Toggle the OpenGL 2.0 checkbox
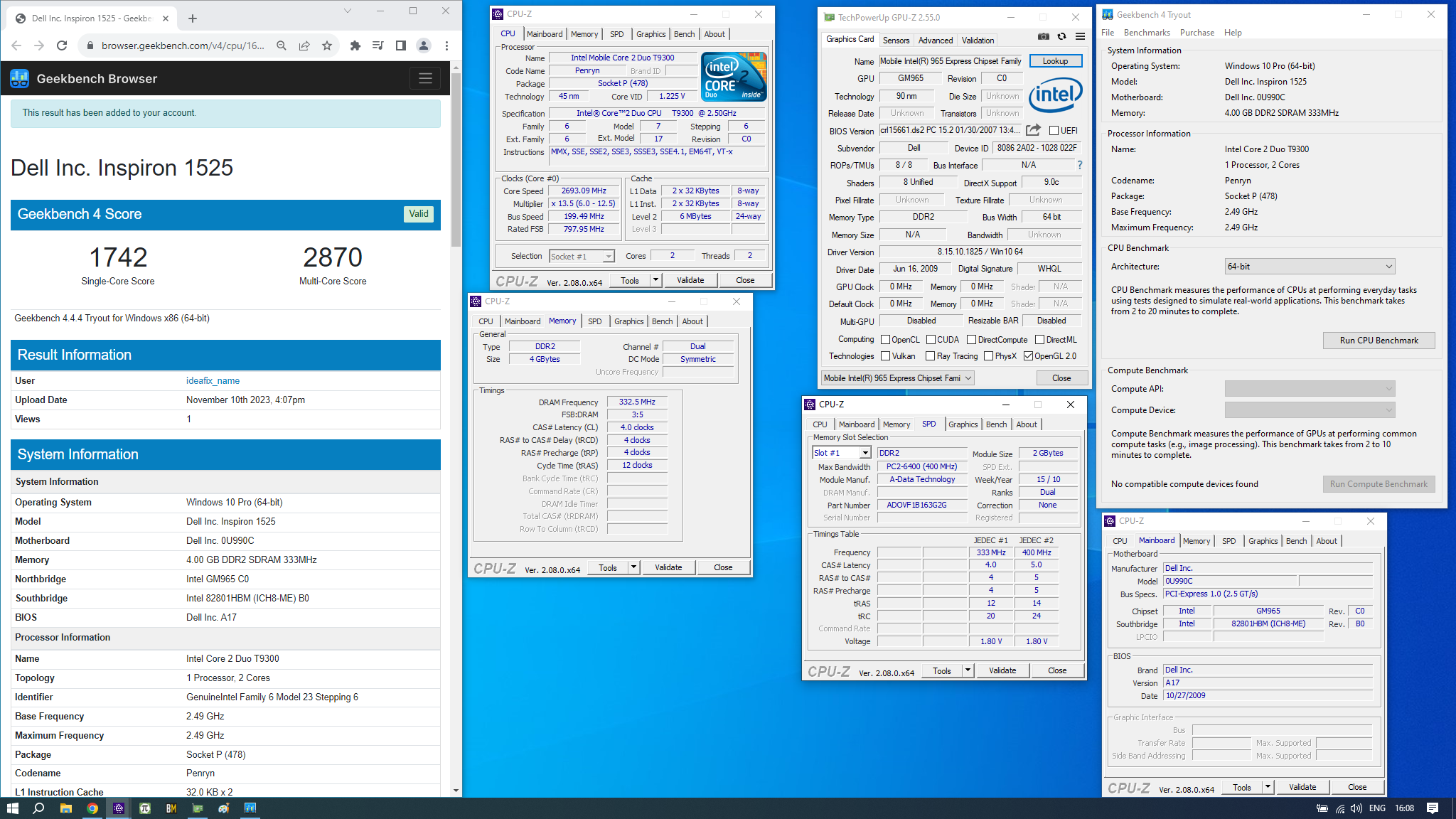Viewport: 1456px width, 819px height. (x=1028, y=356)
